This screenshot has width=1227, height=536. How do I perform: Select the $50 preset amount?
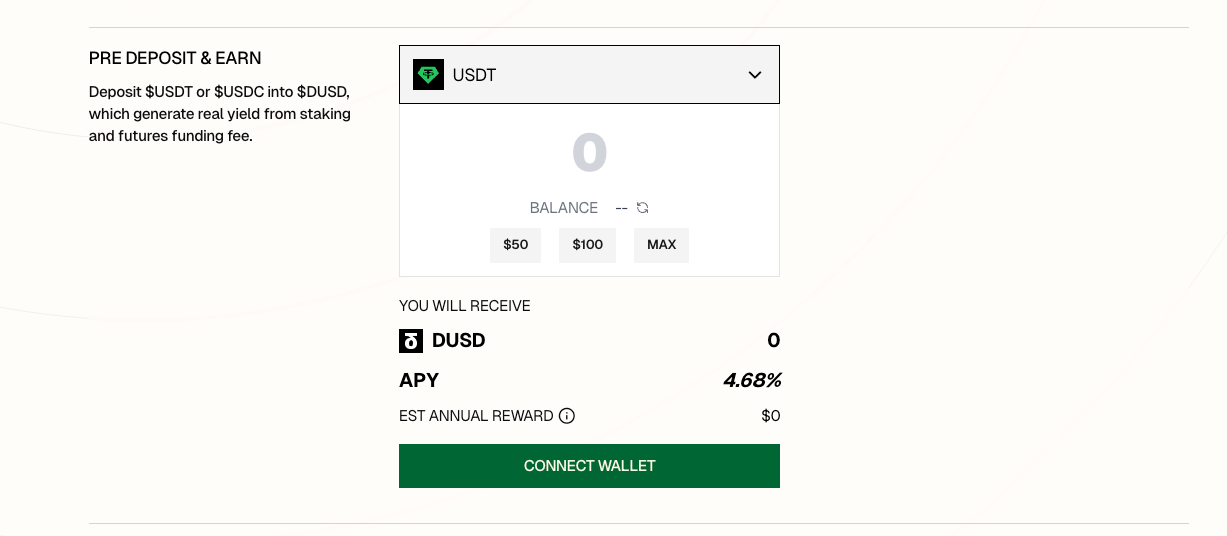click(x=515, y=245)
